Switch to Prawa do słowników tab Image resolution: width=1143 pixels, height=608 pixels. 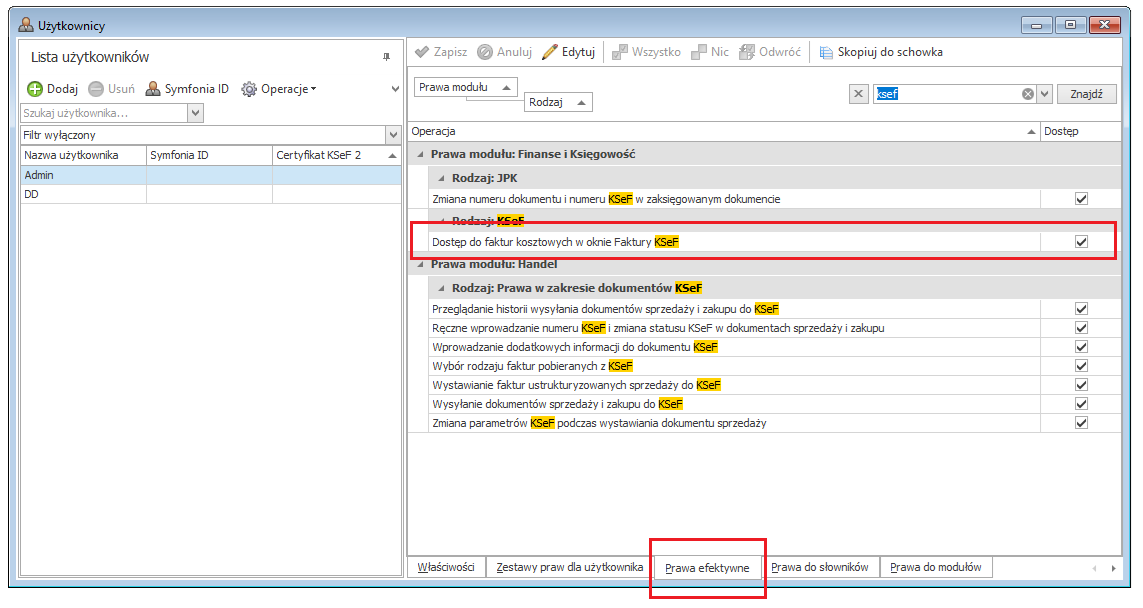coord(820,568)
